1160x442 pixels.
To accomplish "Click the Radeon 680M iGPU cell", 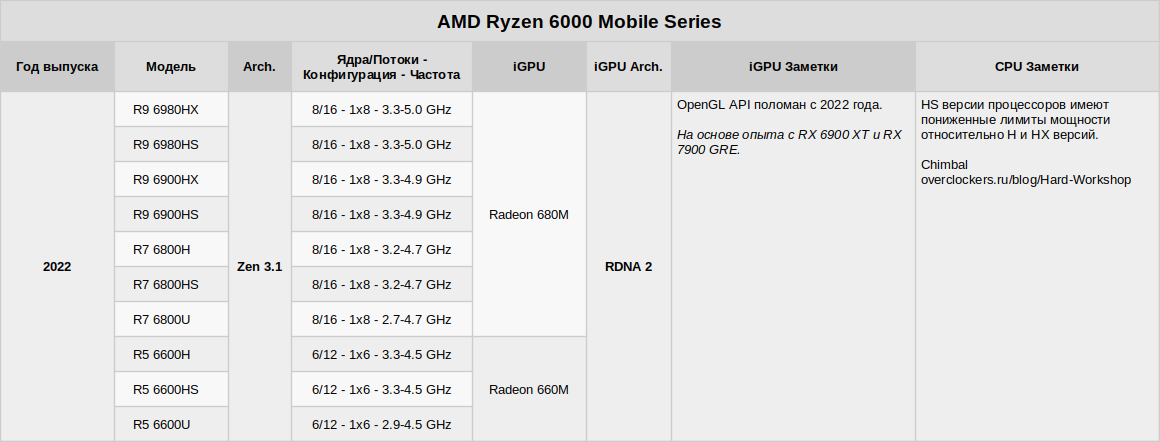I will pyautogui.click(x=529, y=215).
